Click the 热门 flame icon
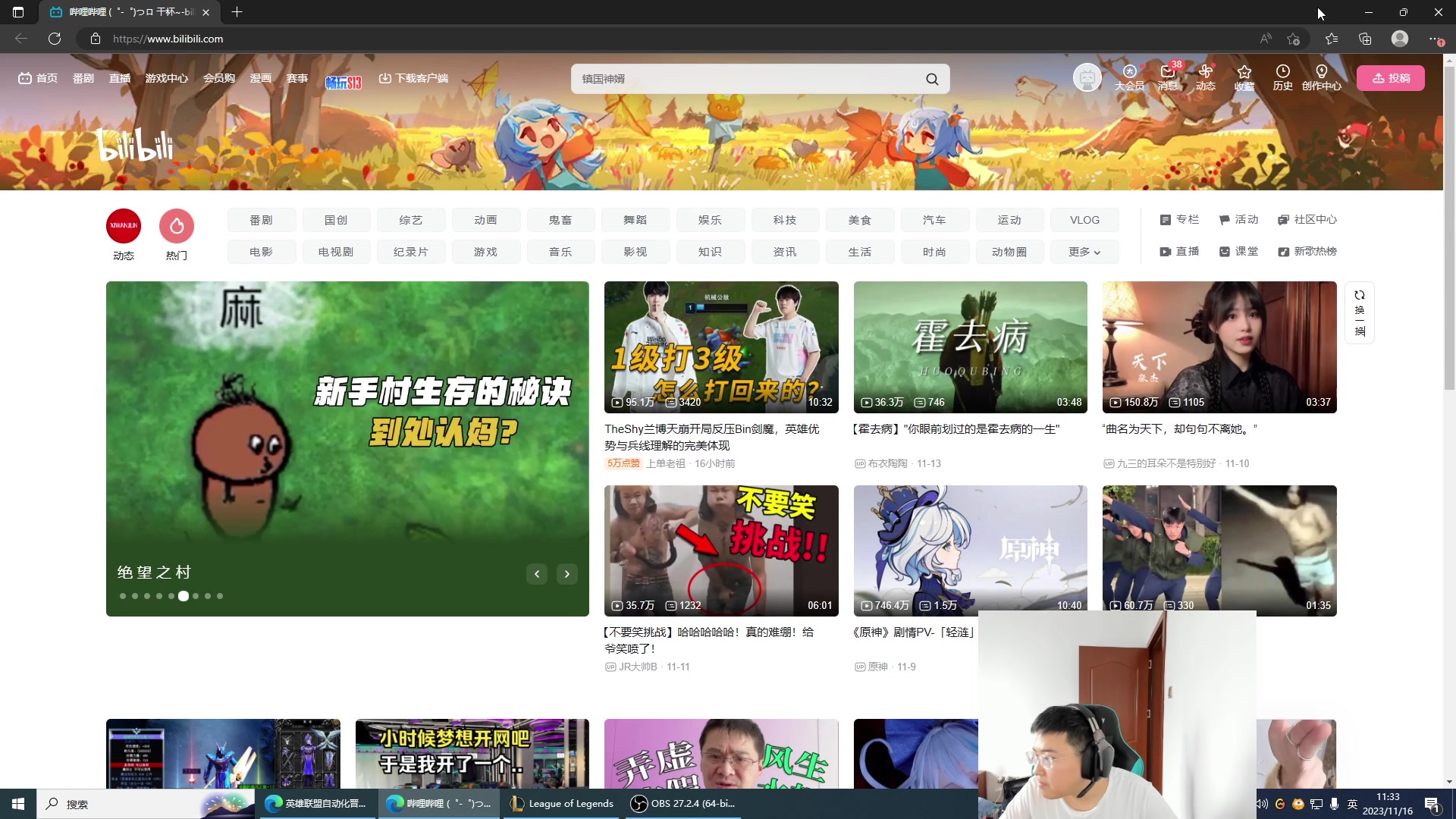1456x819 pixels. tap(177, 226)
